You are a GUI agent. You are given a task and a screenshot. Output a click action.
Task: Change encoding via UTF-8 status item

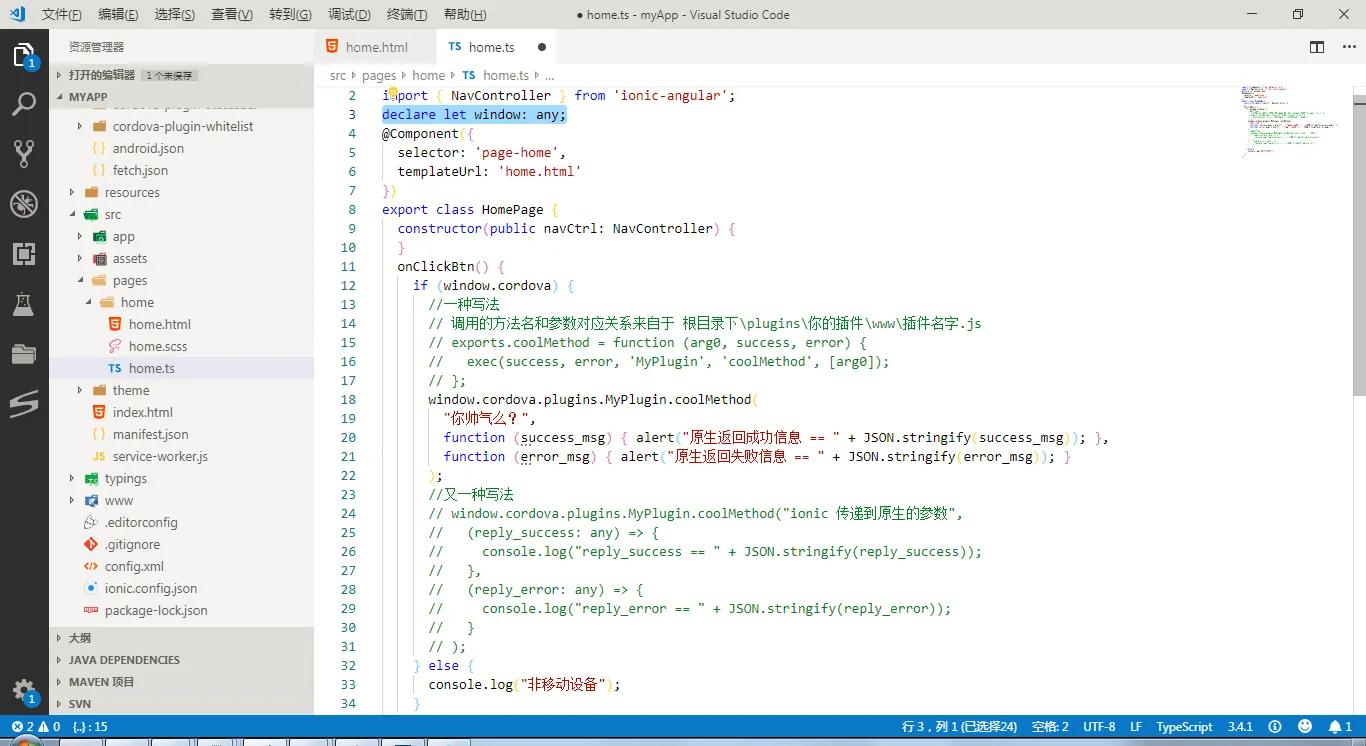pyautogui.click(x=1099, y=727)
